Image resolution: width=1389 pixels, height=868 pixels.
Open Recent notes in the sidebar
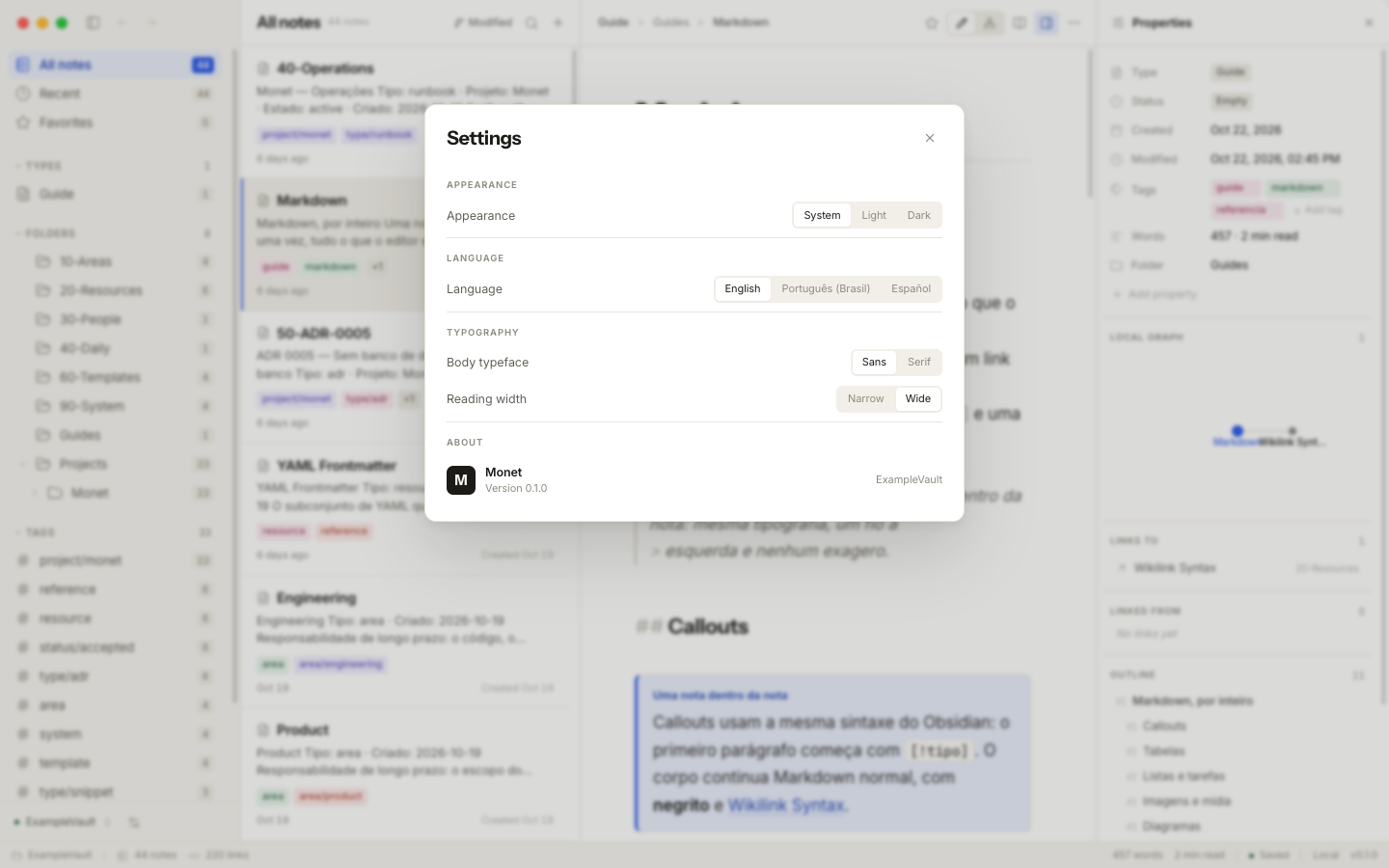tap(114, 94)
